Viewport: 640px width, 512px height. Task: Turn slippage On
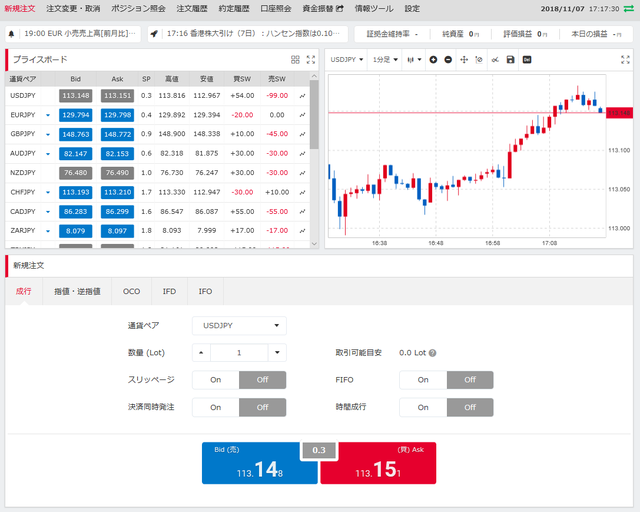tap(216, 380)
